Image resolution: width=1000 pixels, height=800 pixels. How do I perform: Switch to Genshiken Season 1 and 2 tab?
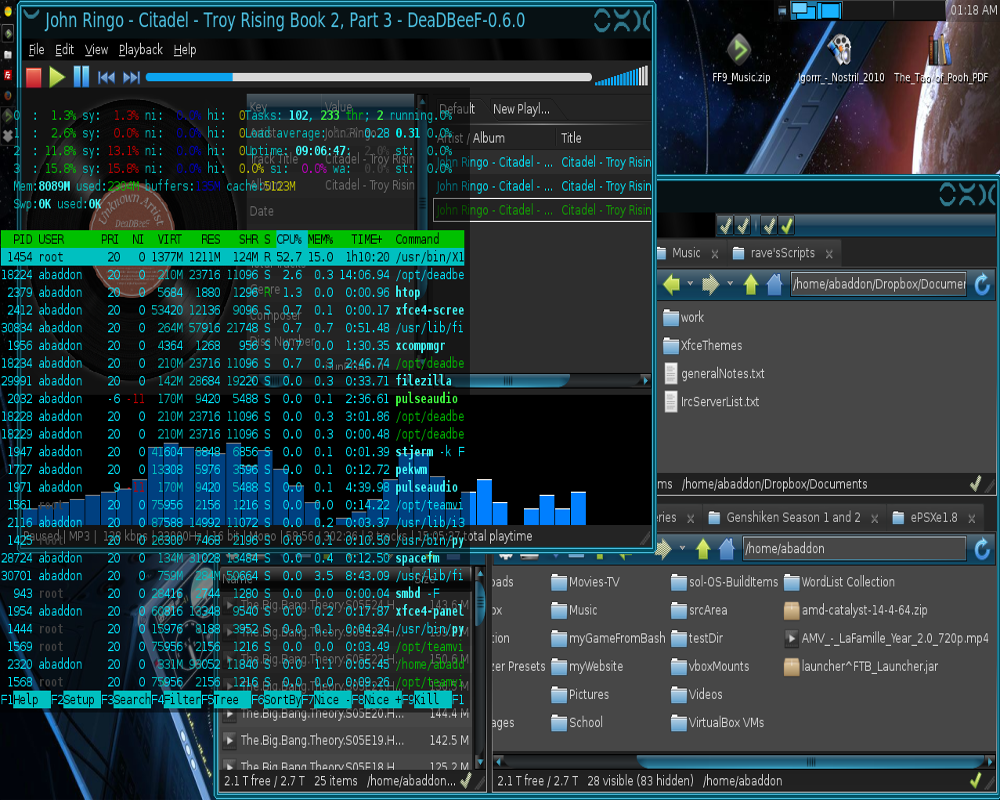pos(785,517)
